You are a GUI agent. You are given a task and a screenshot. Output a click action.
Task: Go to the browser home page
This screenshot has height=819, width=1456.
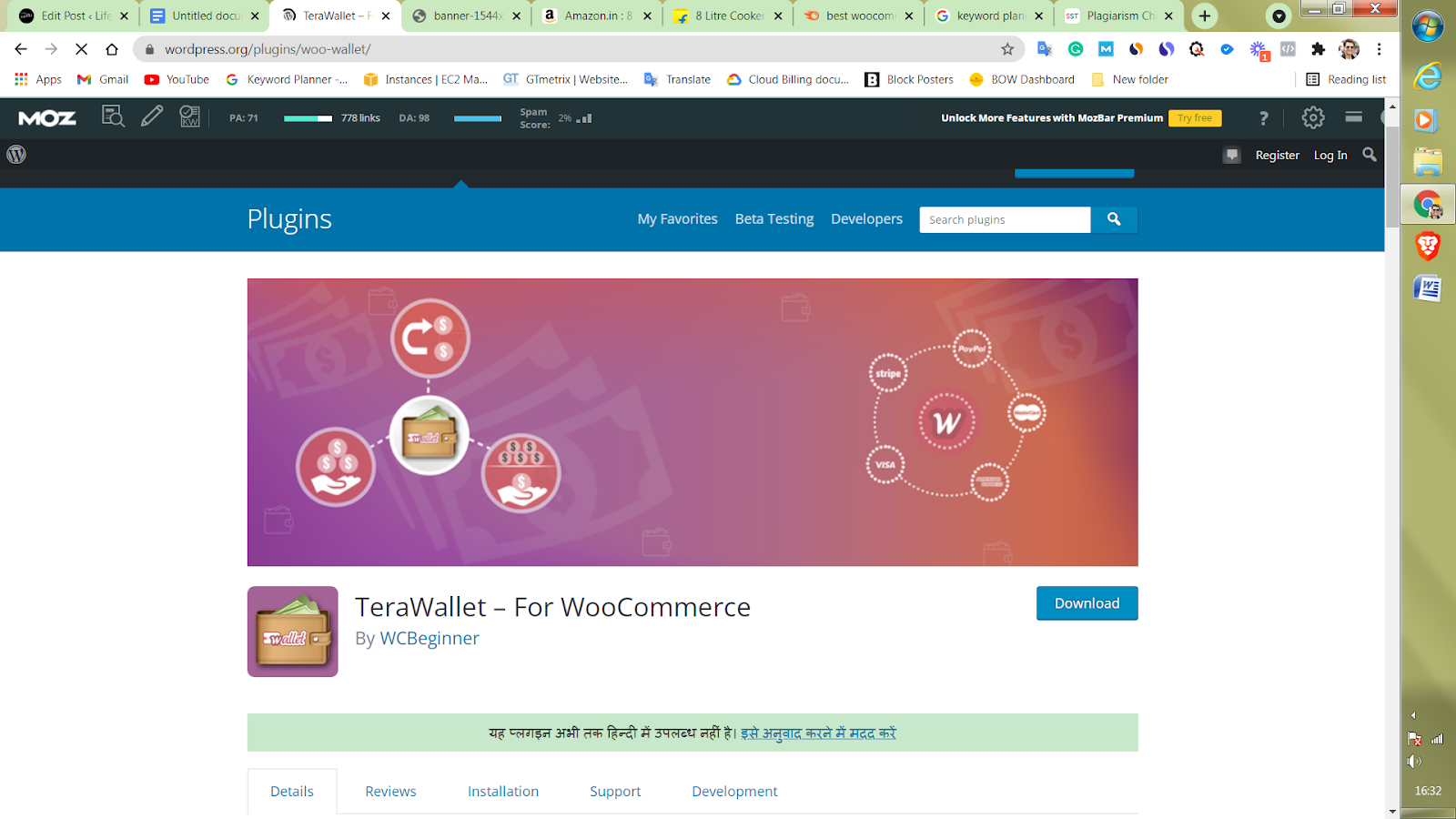coord(112,49)
